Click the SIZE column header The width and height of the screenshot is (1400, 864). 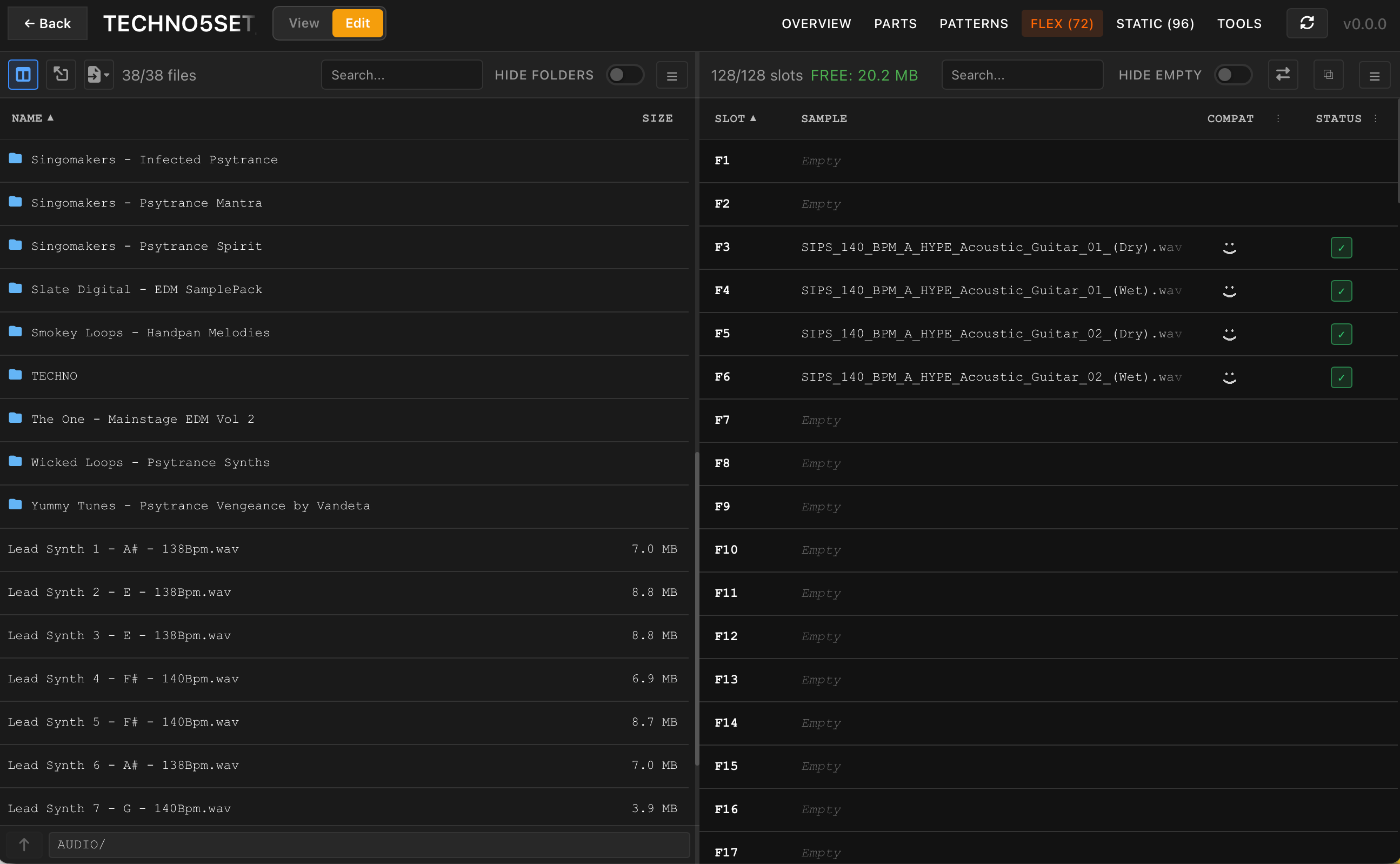pyautogui.click(x=657, y=118)
